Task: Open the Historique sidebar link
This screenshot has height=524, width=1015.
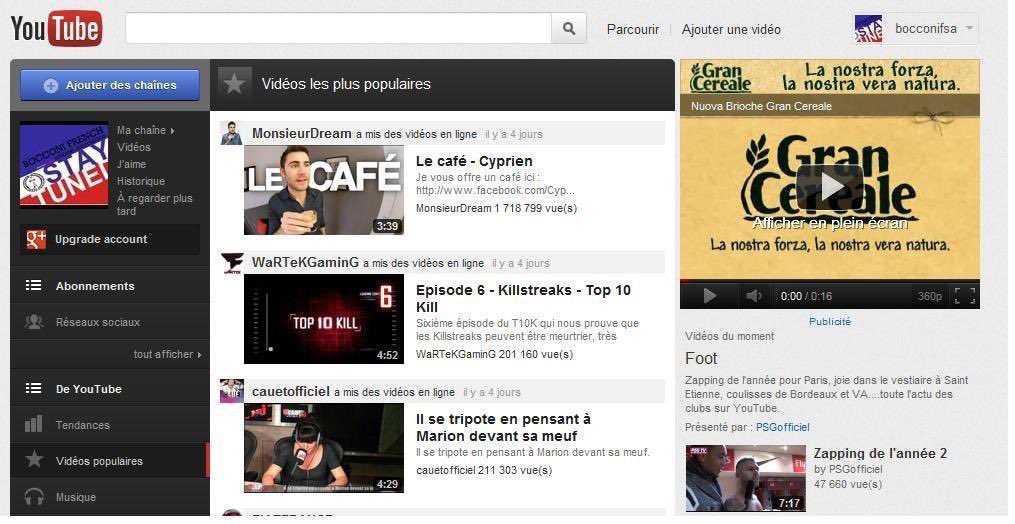Action: [140, 181]
